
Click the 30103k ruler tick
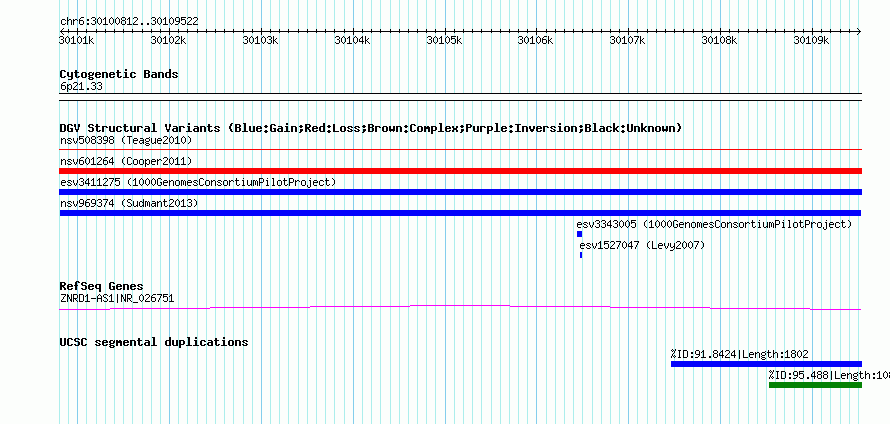[260, 40]
